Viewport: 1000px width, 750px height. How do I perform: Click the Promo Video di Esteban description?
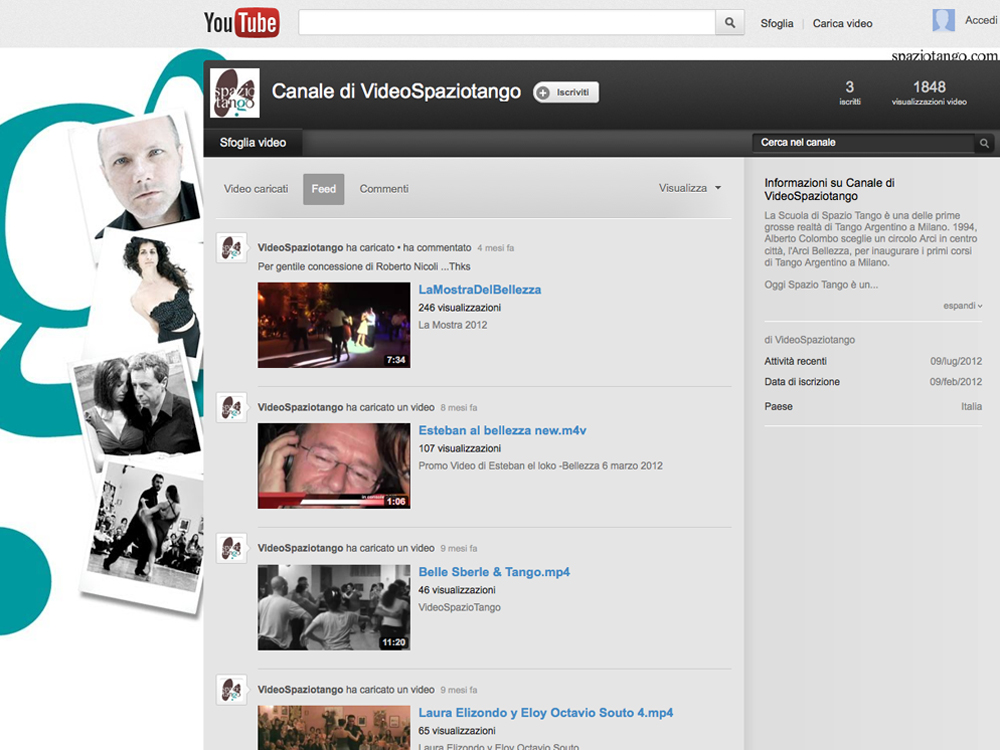(x=540, y=466)
